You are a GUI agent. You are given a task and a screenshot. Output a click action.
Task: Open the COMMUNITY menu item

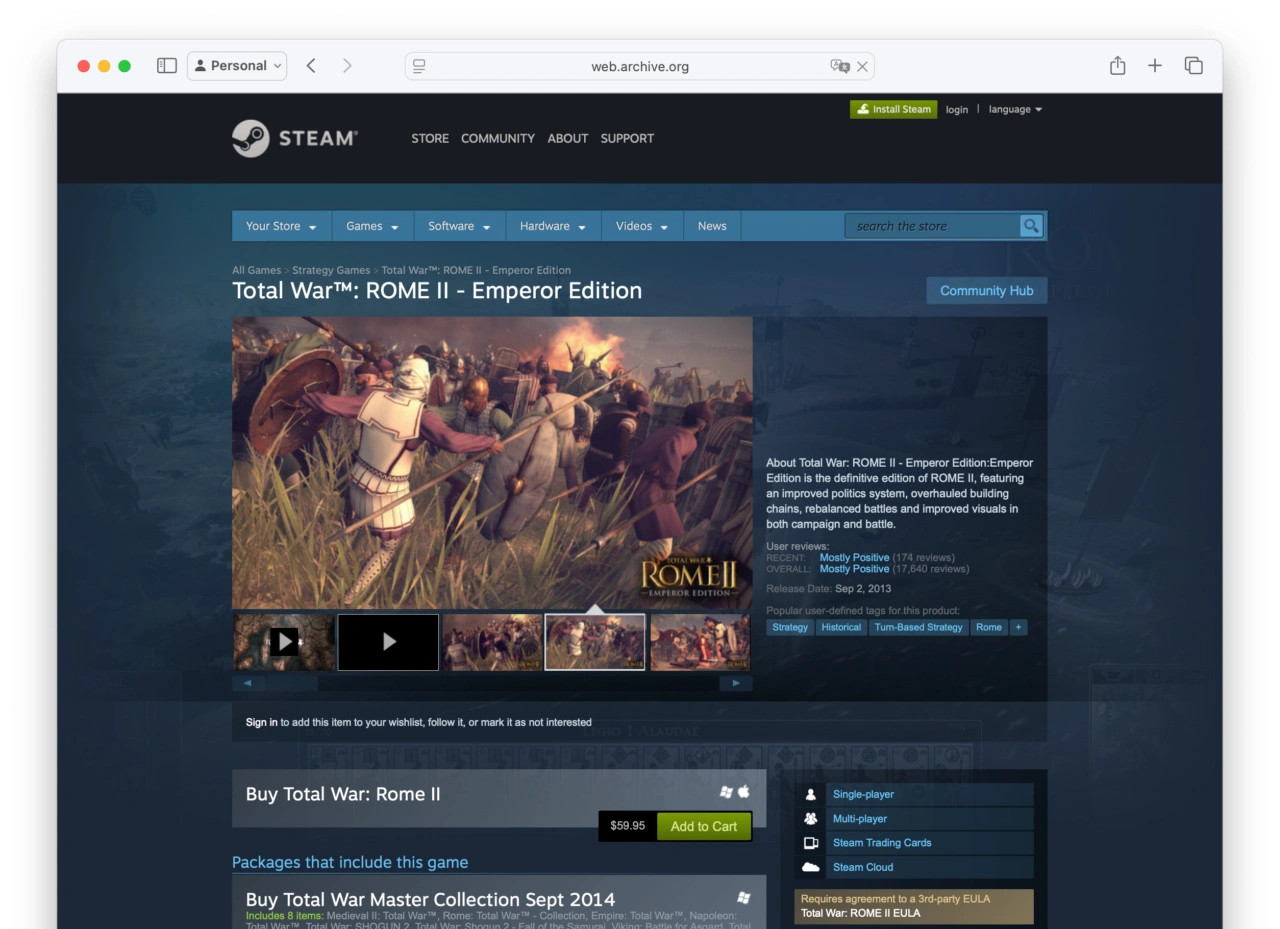(497, 138)
